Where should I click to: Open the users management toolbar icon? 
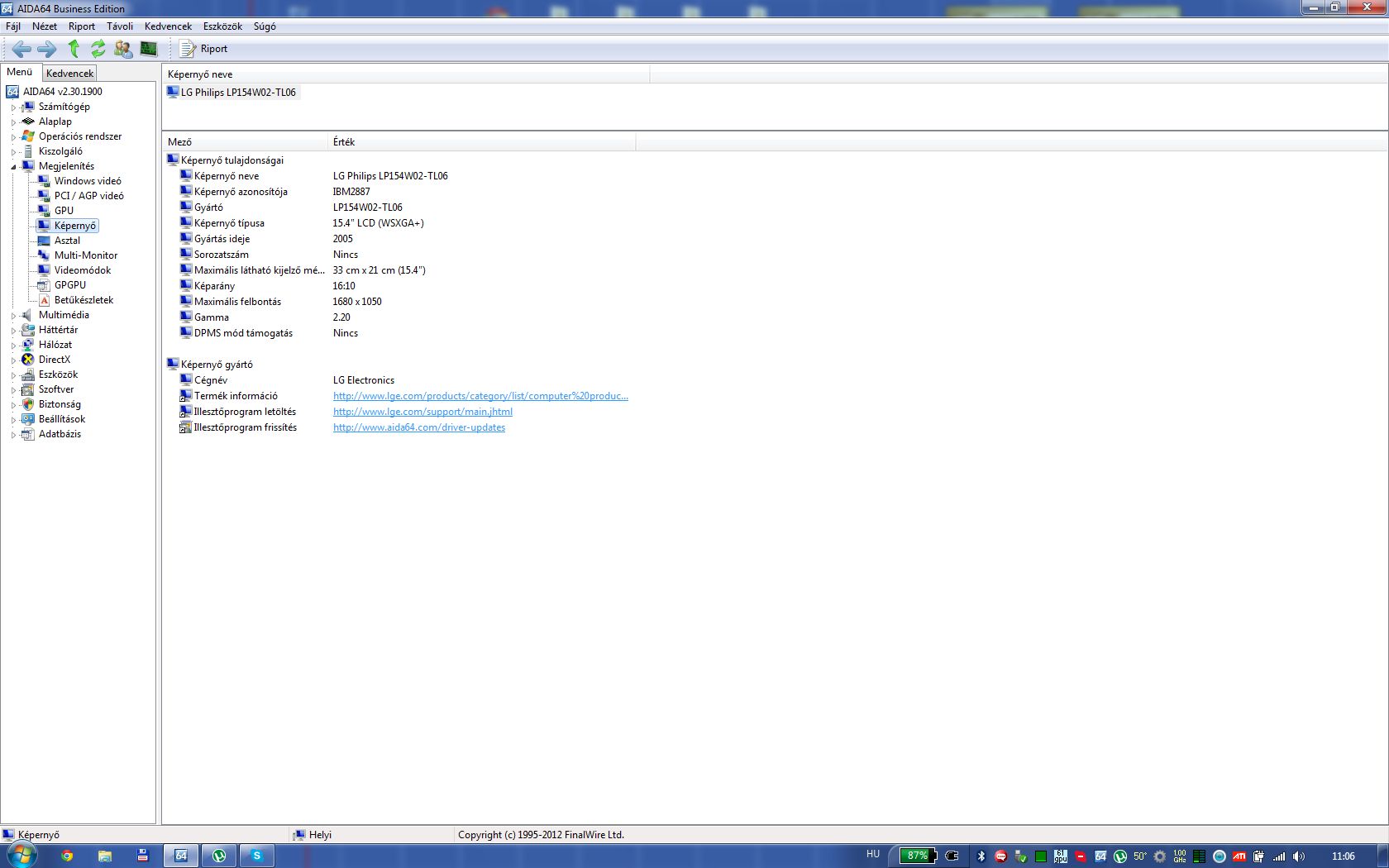click(x=123, y=49)
